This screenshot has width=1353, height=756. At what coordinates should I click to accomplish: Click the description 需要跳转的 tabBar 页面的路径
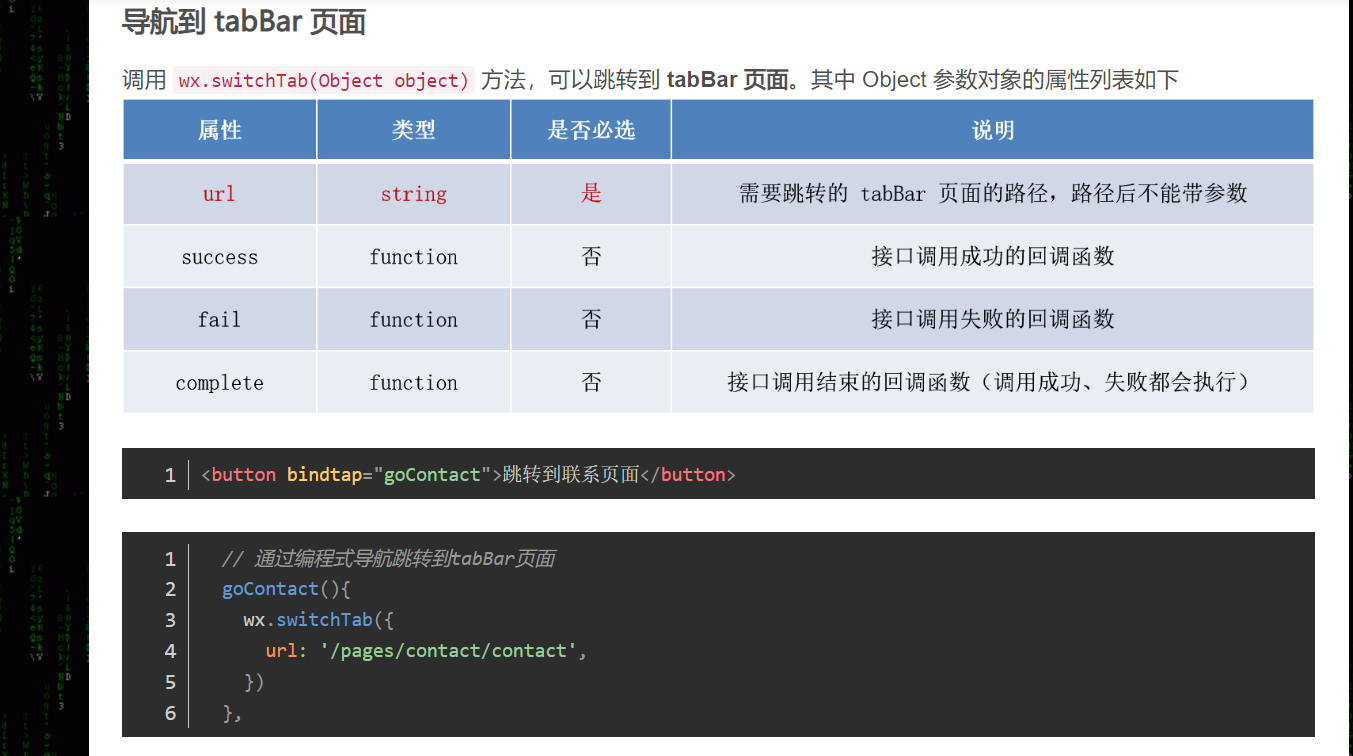tap(992, 194)
